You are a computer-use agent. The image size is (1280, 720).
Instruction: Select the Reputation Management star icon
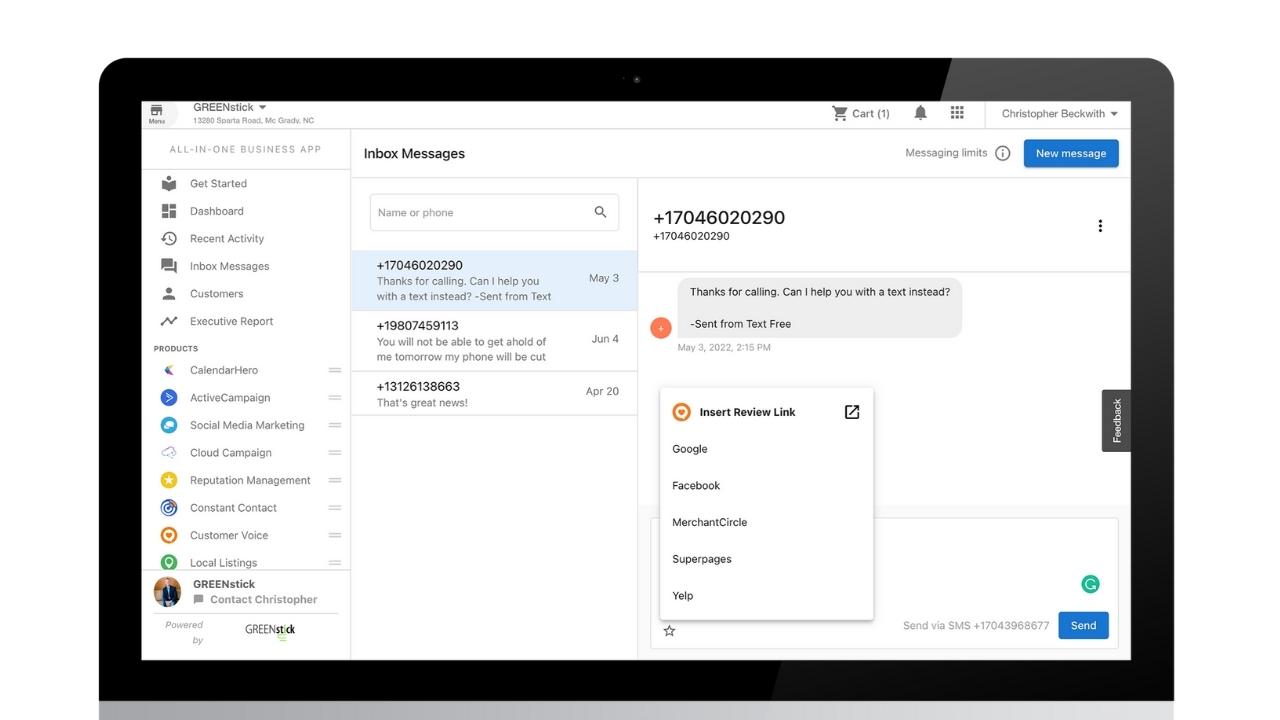click(x=168, y=480)
